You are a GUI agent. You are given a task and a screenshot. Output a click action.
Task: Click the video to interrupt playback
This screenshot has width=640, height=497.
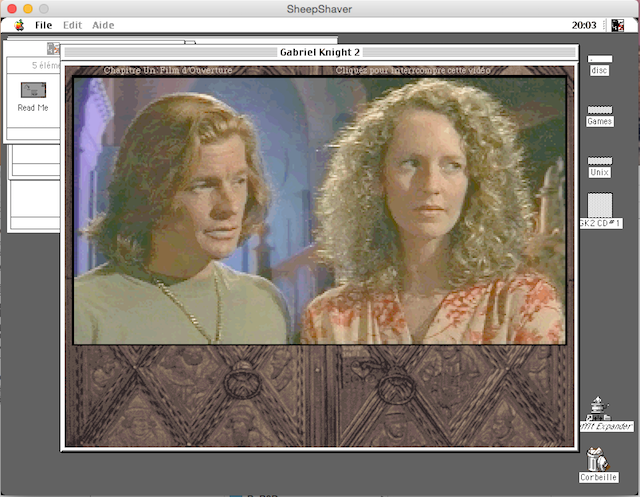click(x=319, y=211)
